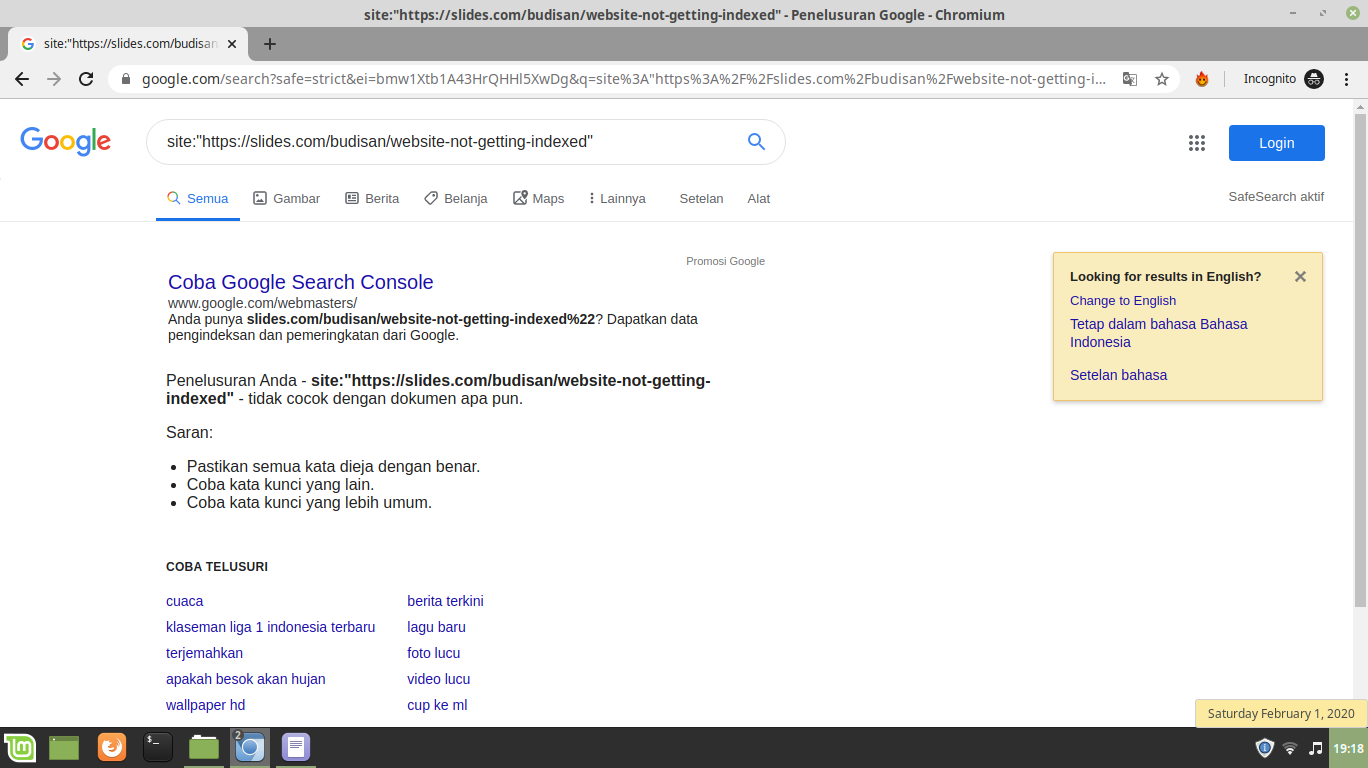Image resolution: width=1368 pixels, height=768 pixels.
Task: Click Tetap dalam bahasa Bahasa Indonesia
Action: (1159, 333)
